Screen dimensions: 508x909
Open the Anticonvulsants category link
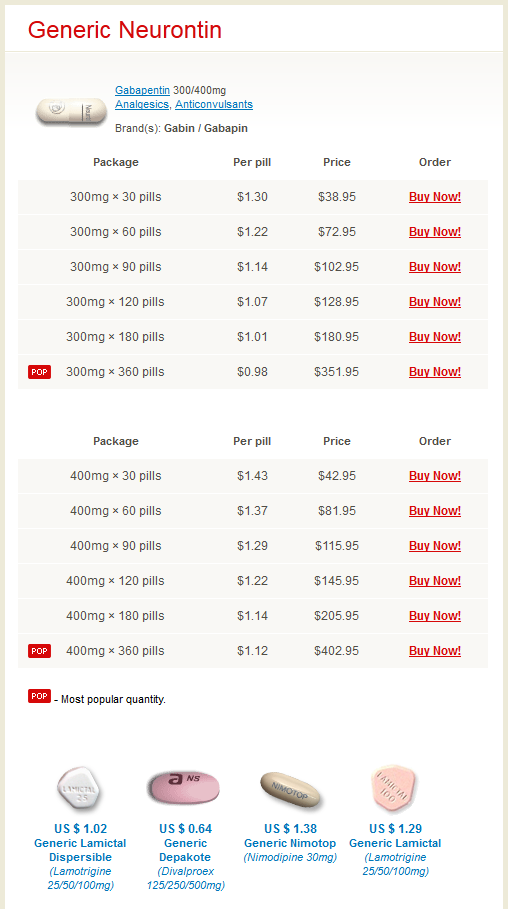pyautogui.click(x=214, y=104)
